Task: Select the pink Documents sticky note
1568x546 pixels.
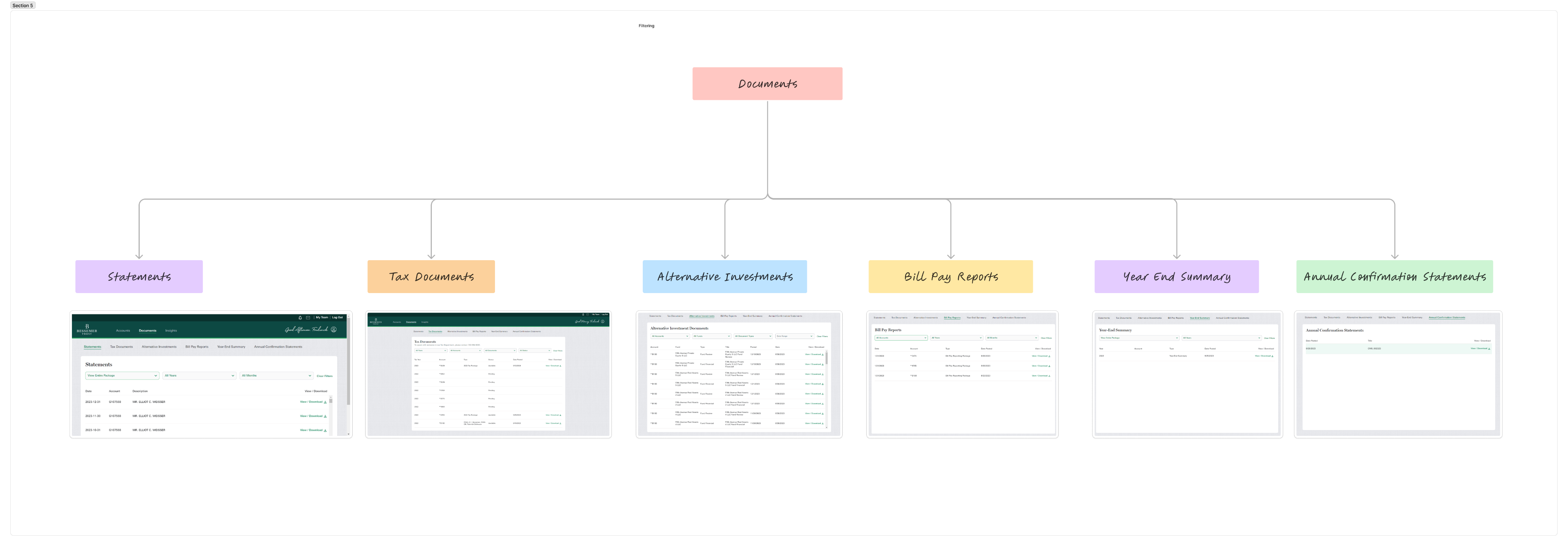Action: click(x=768, y=83)
